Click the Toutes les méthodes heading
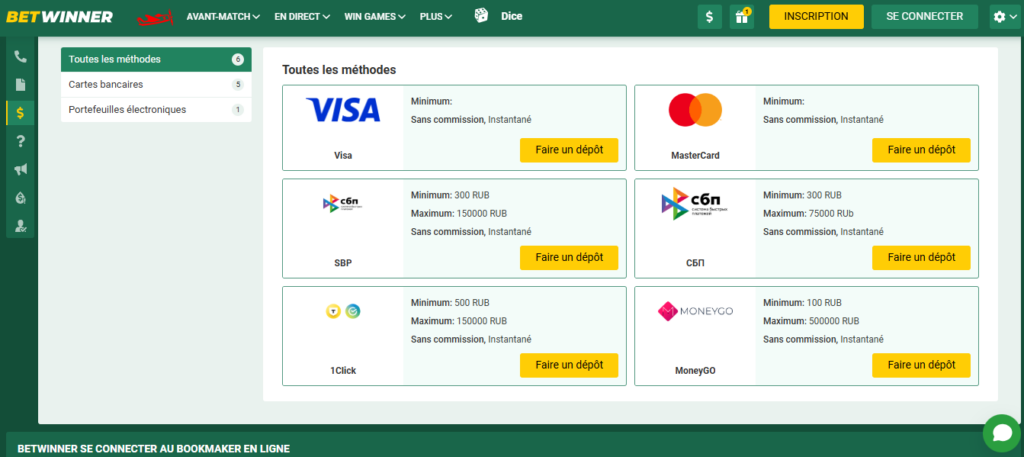 tap(339, 70)
